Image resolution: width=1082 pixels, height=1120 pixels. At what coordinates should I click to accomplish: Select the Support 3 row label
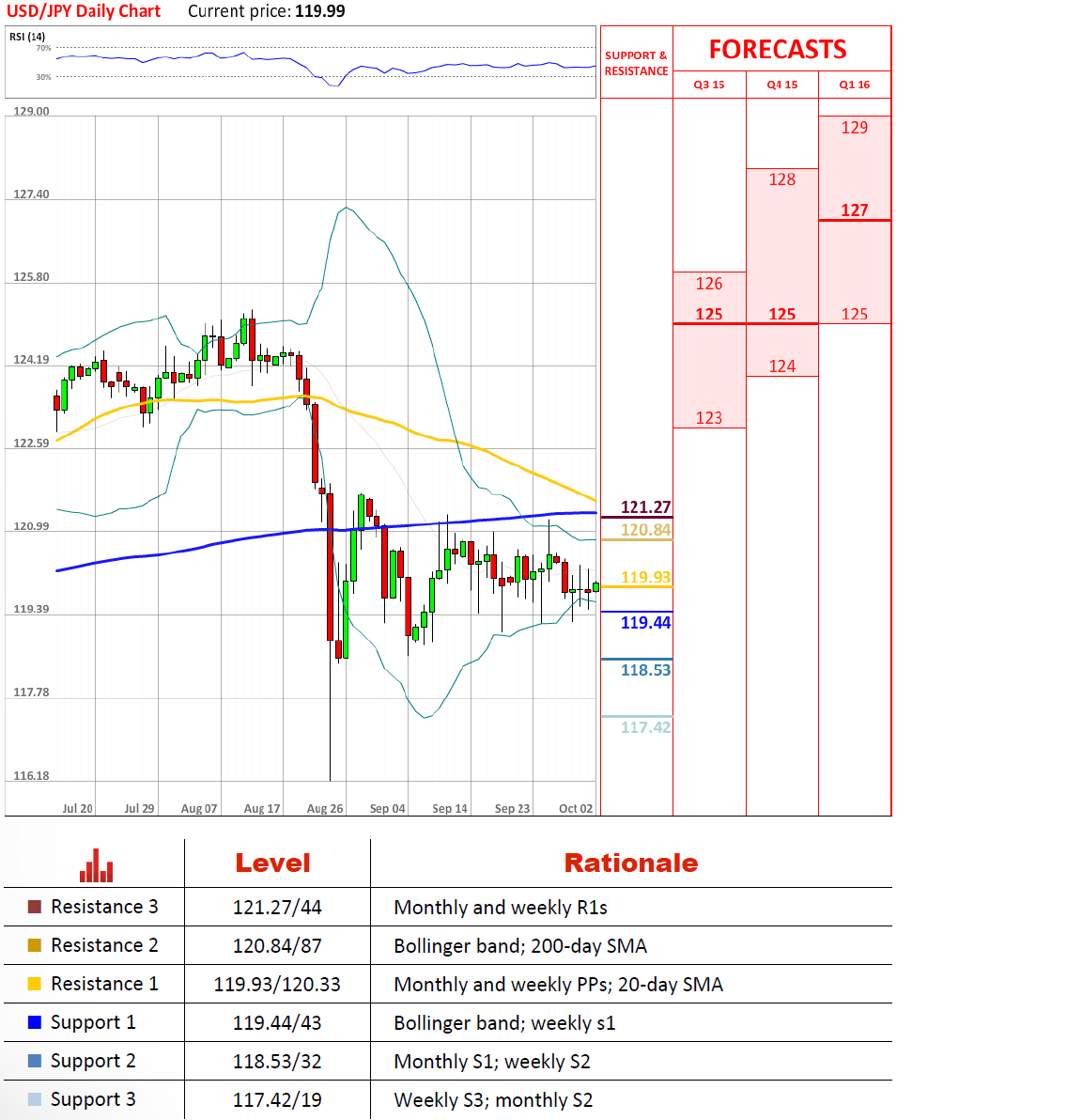click(x=93, y=1099)
